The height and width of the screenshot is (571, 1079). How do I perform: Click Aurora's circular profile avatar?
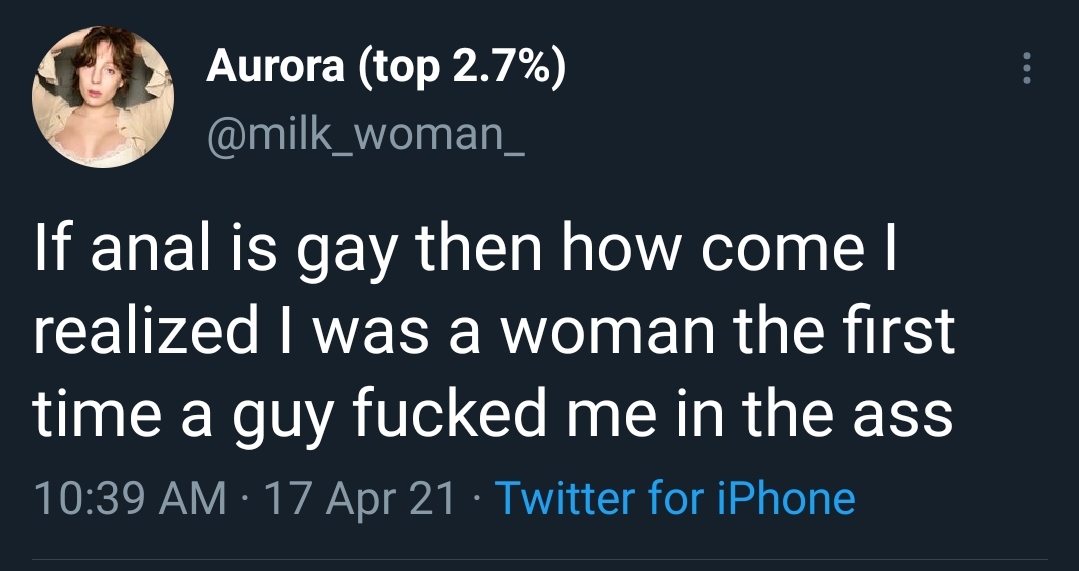pyautogui.click(x=104, y=97)
